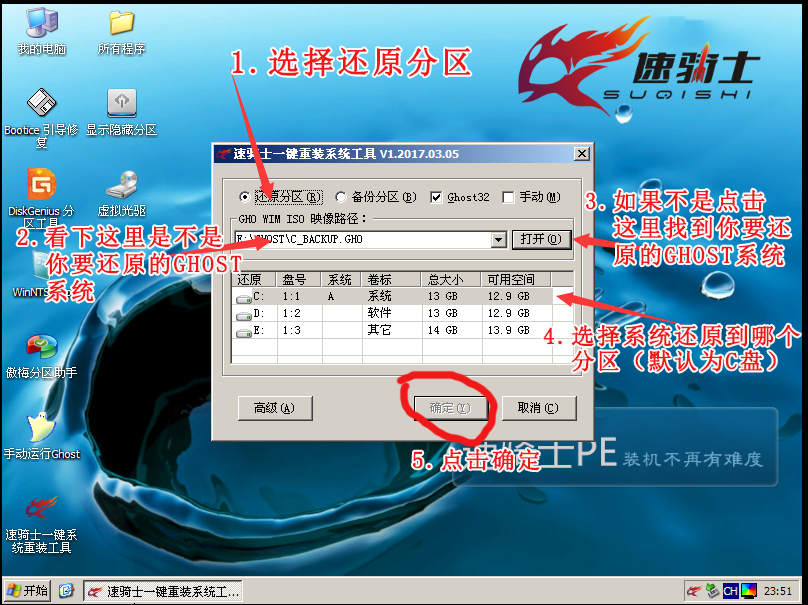Click the 确定(Y) button
Image resolution: width=808 pixels, height=605 pixels.
[451, 408]
